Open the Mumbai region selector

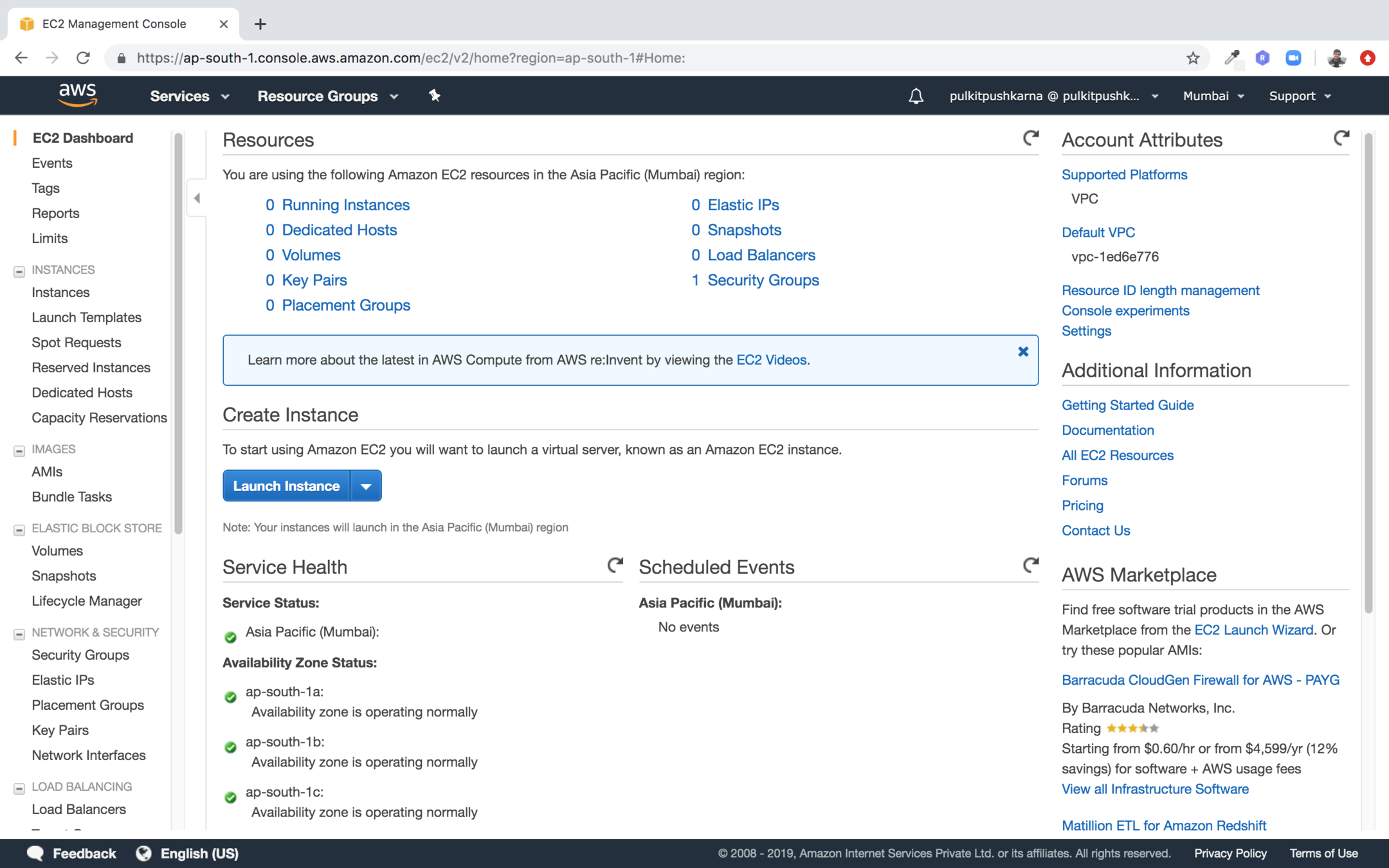[x=1213, y=96]
